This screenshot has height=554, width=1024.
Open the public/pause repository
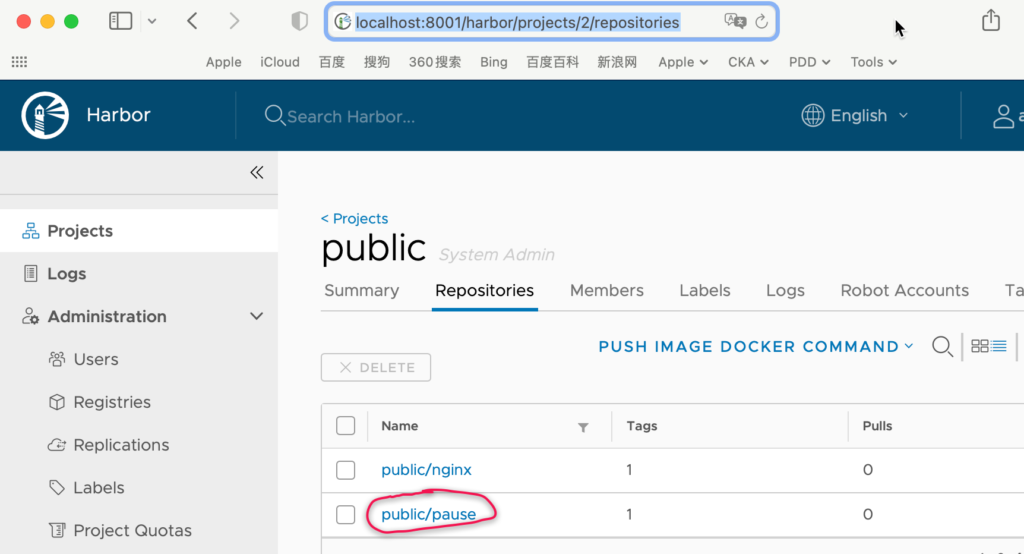(x=428, y=514)
